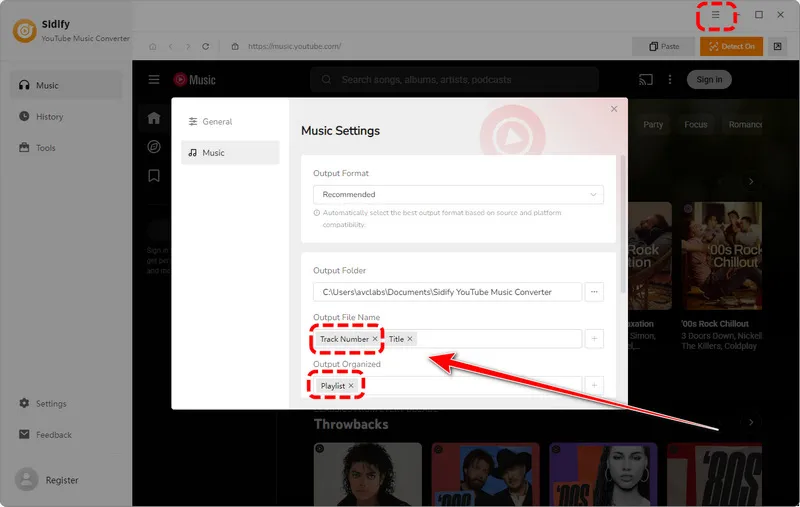
Task: Click next arrow above the playlist cards
Action: pos(751,182)
